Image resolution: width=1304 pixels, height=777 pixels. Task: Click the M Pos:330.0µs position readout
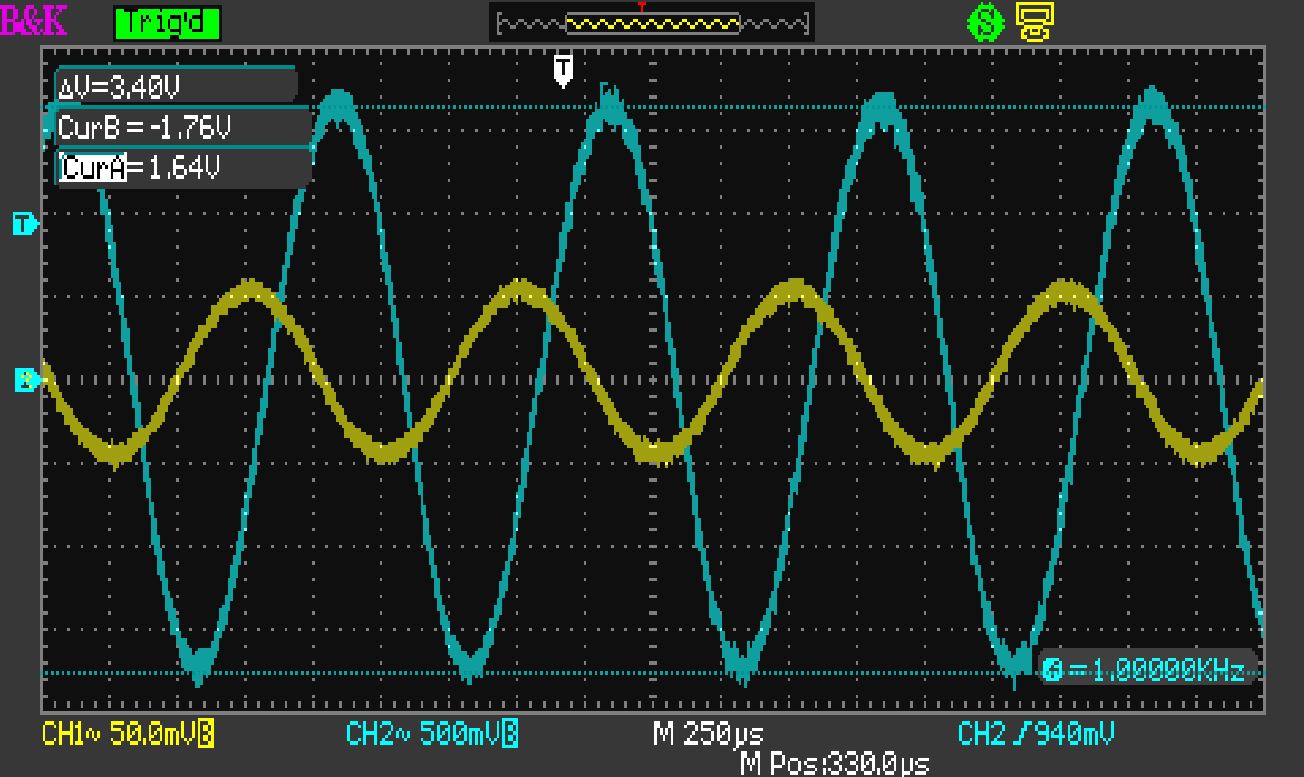[x=834, y=764]
